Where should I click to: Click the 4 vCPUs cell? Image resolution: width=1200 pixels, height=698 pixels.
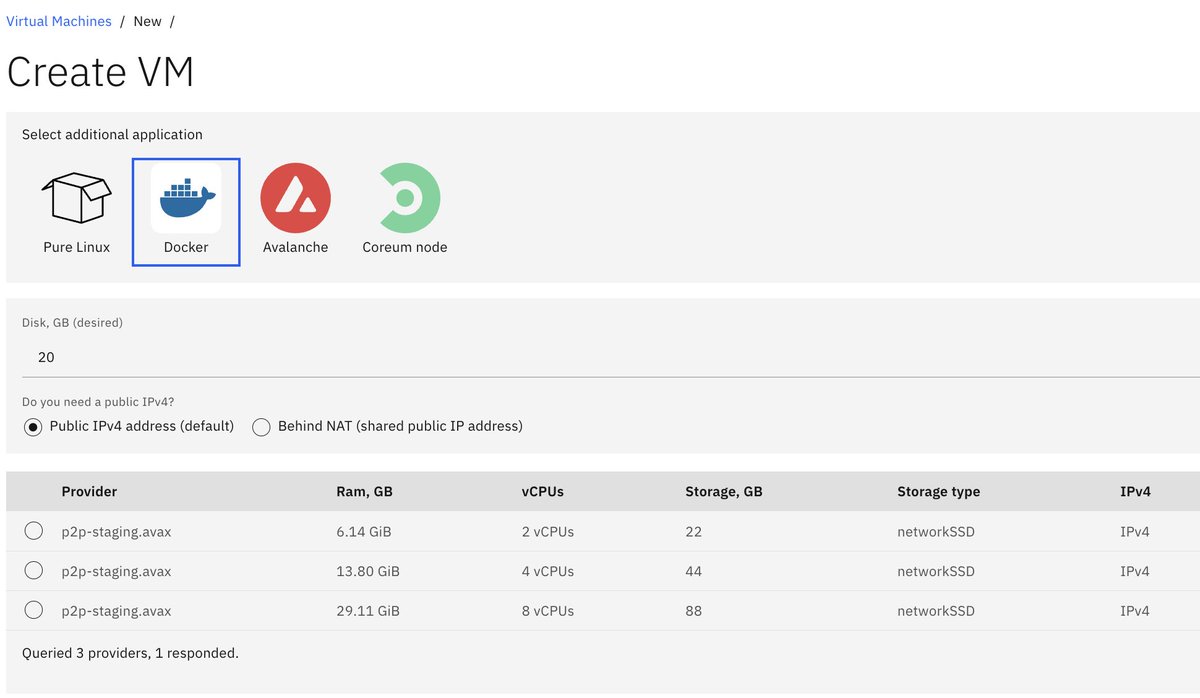pyautogui.click(x=548, y=572)
